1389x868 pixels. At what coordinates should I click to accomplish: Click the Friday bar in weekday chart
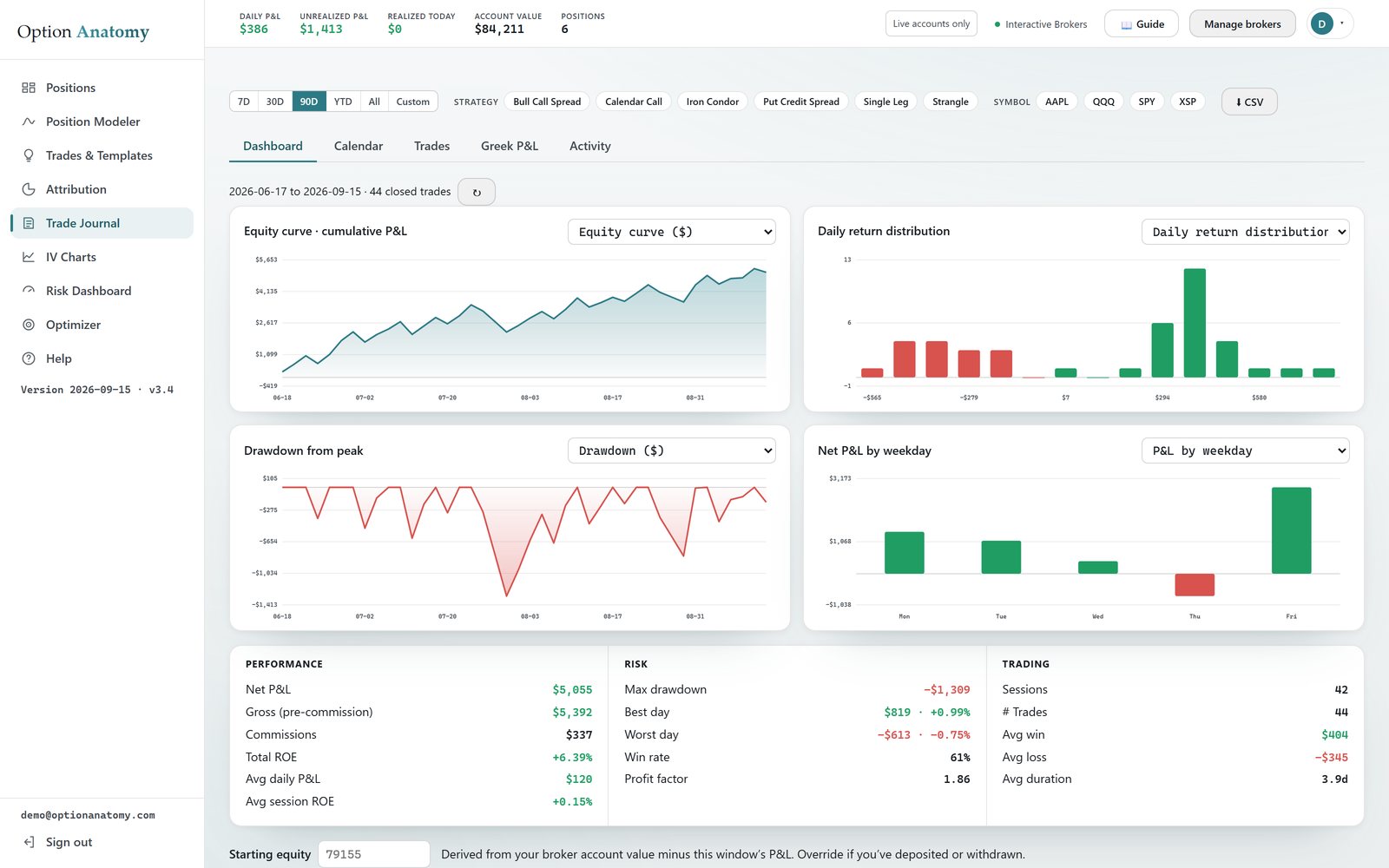(1291, 530)
